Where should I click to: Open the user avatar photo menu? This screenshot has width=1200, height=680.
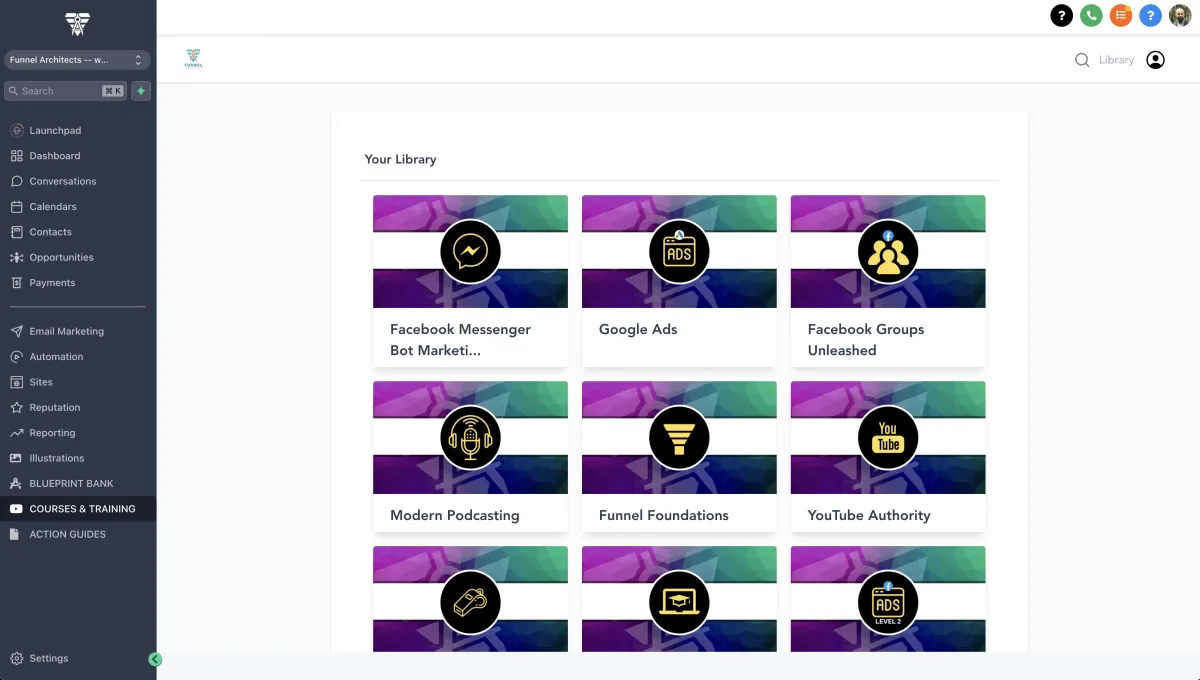pyautogui.click(x=1181, y=15)
